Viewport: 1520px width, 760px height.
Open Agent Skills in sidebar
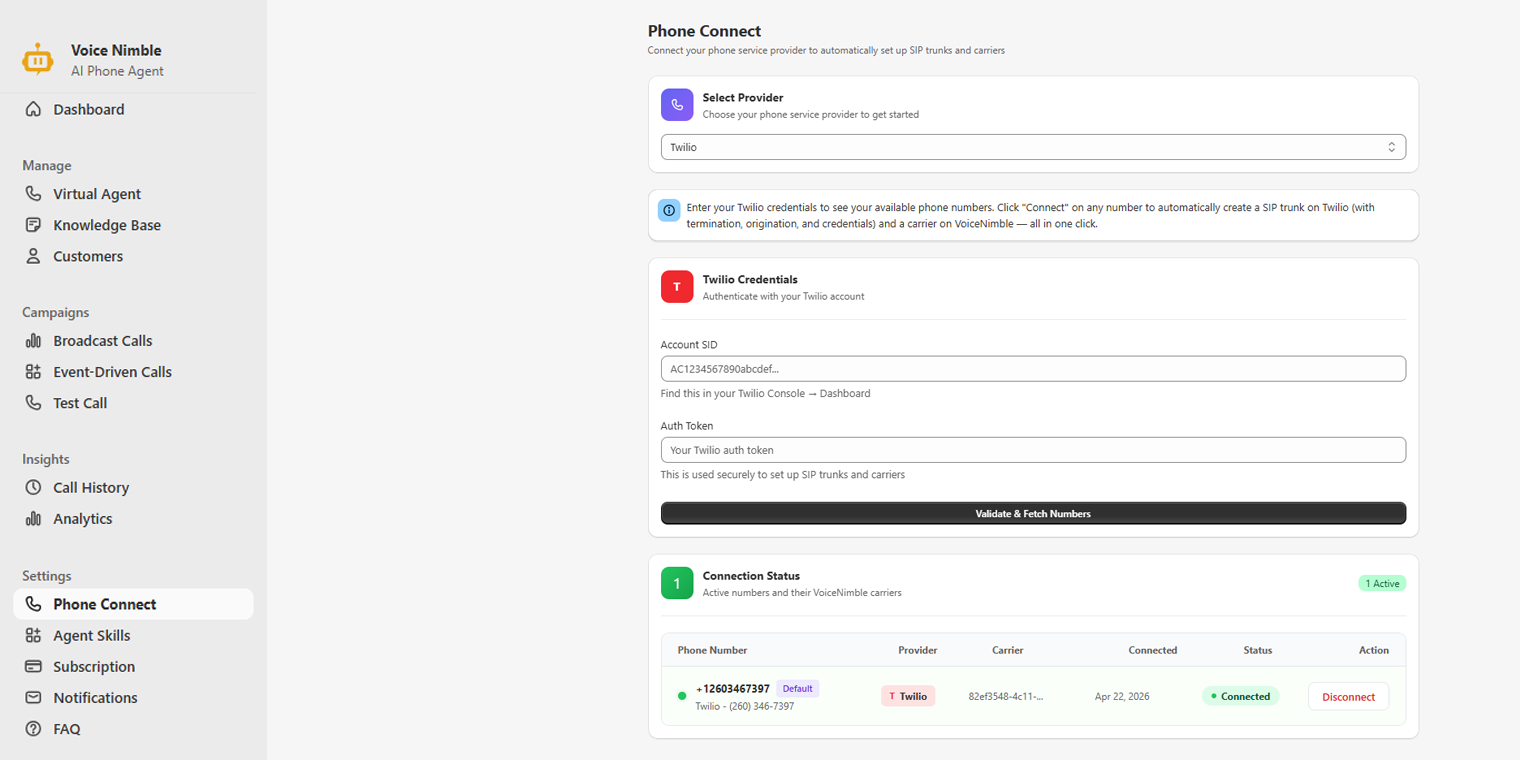133,635
